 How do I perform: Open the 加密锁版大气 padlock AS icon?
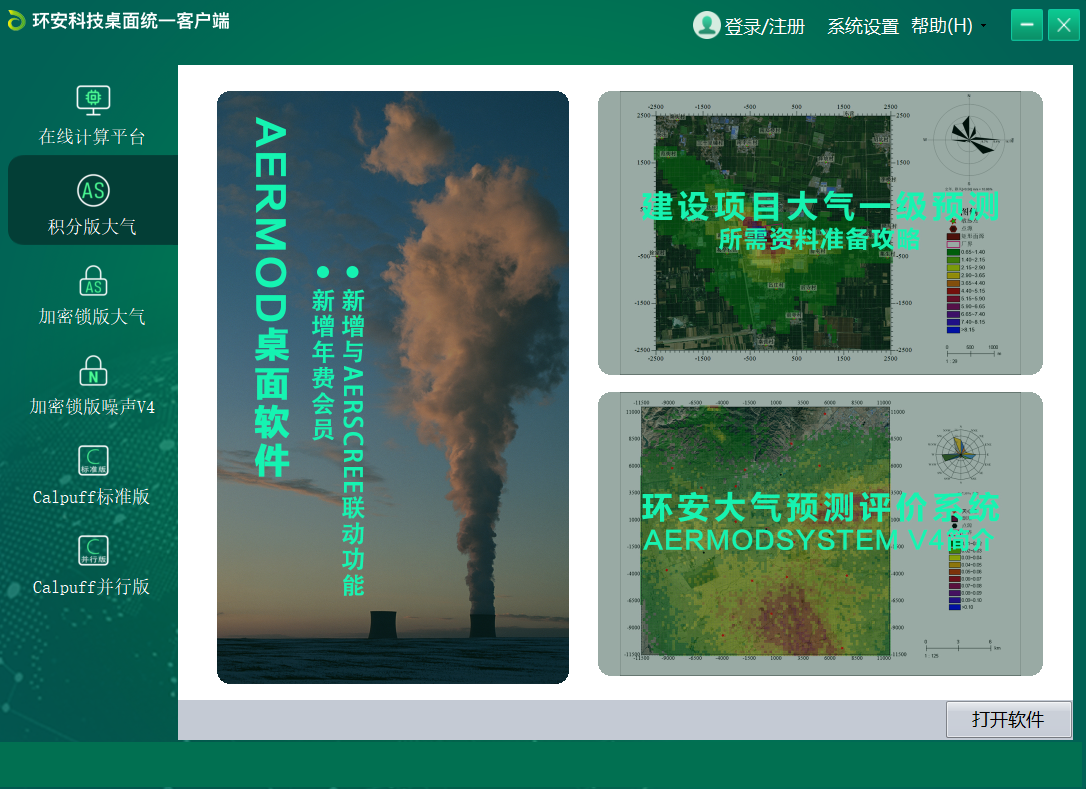93,280
